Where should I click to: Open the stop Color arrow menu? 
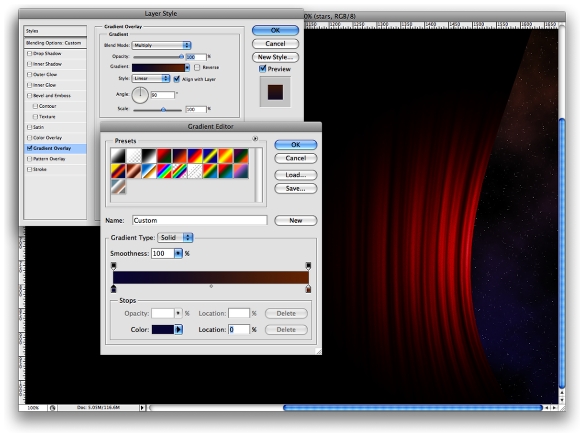pyautogui.click(x=179, y=329)
